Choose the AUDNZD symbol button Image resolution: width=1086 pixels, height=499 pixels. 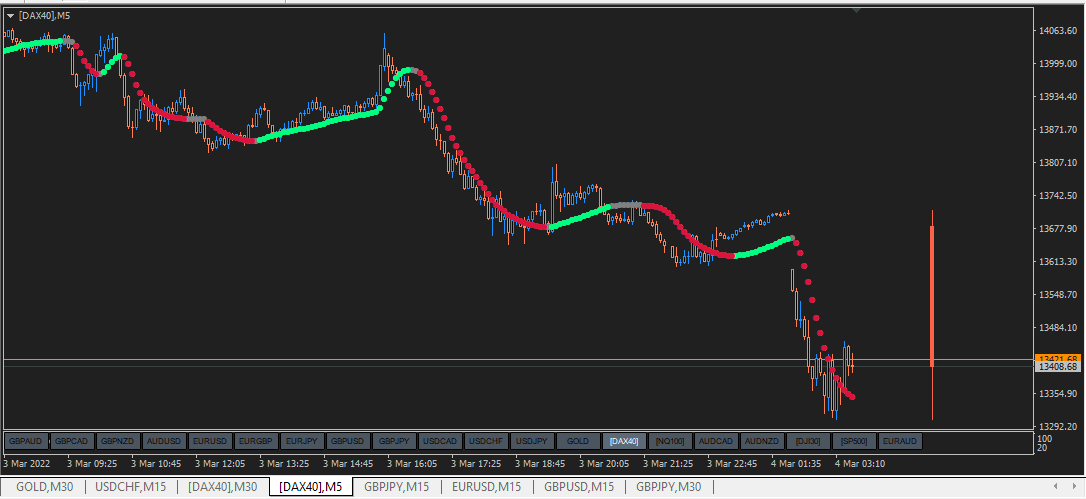point(762,441)
